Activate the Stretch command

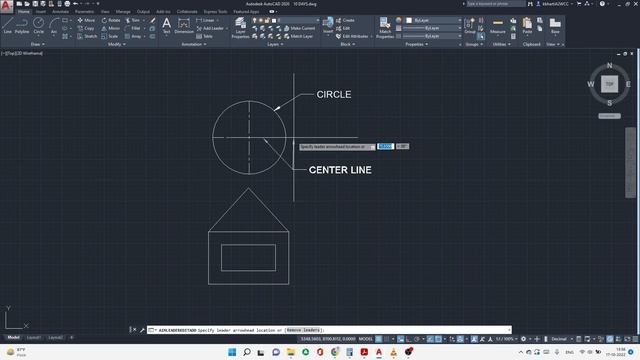[x=87, y=36]
